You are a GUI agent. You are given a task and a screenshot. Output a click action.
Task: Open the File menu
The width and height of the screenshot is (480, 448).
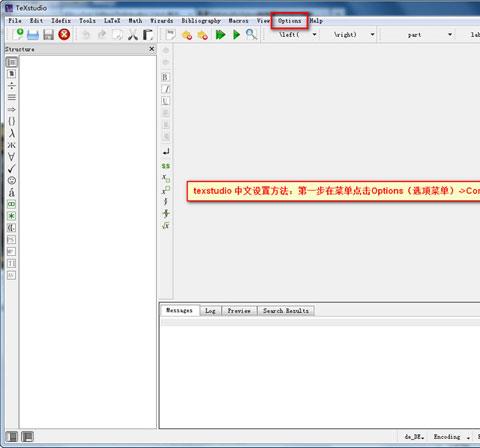(15, 21)
